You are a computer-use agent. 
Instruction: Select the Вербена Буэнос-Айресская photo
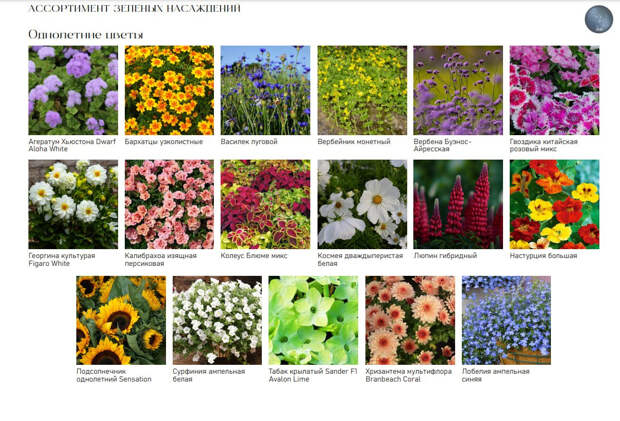pos(458,90)
